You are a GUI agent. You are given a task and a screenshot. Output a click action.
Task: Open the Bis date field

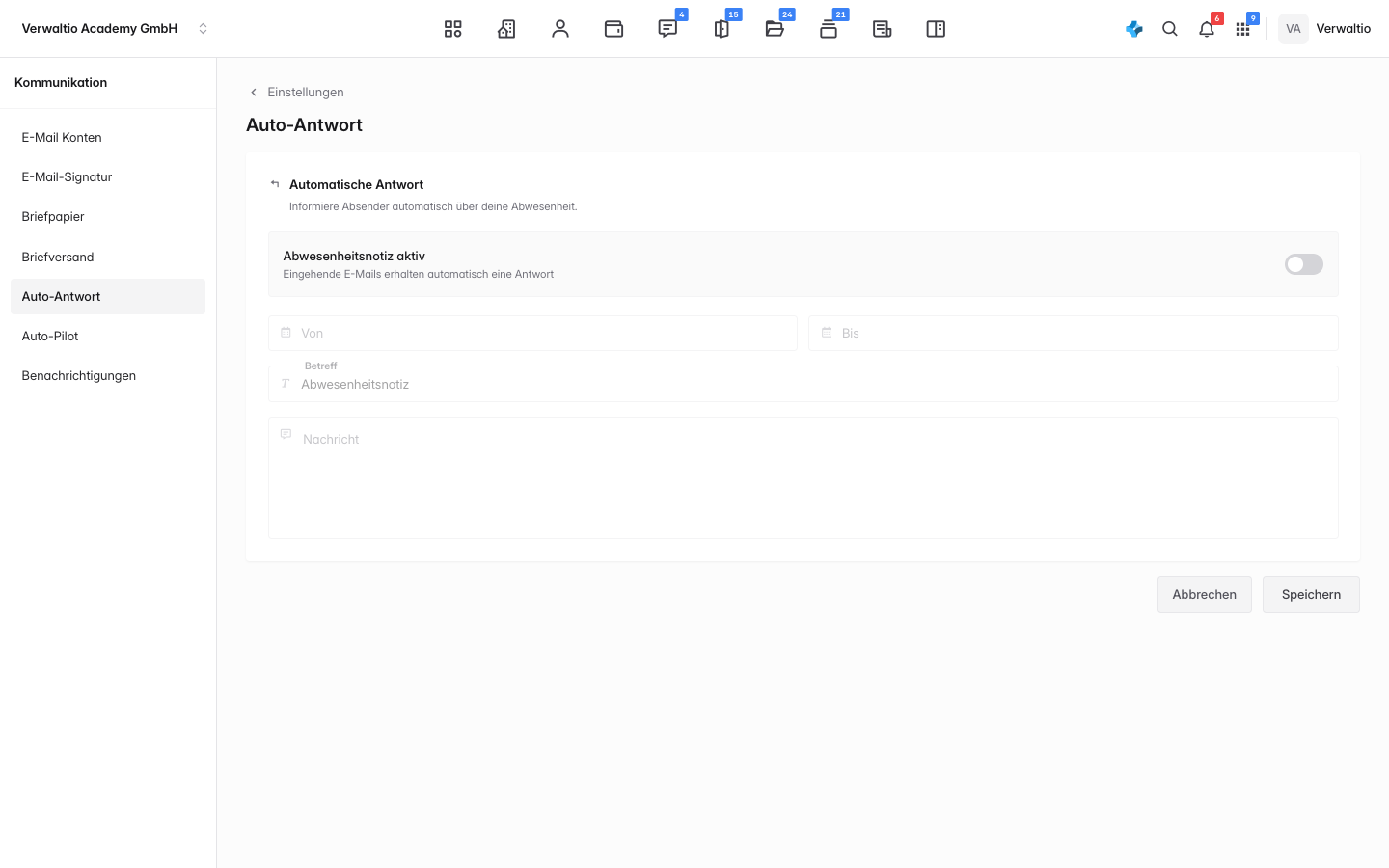point(1074,333)
